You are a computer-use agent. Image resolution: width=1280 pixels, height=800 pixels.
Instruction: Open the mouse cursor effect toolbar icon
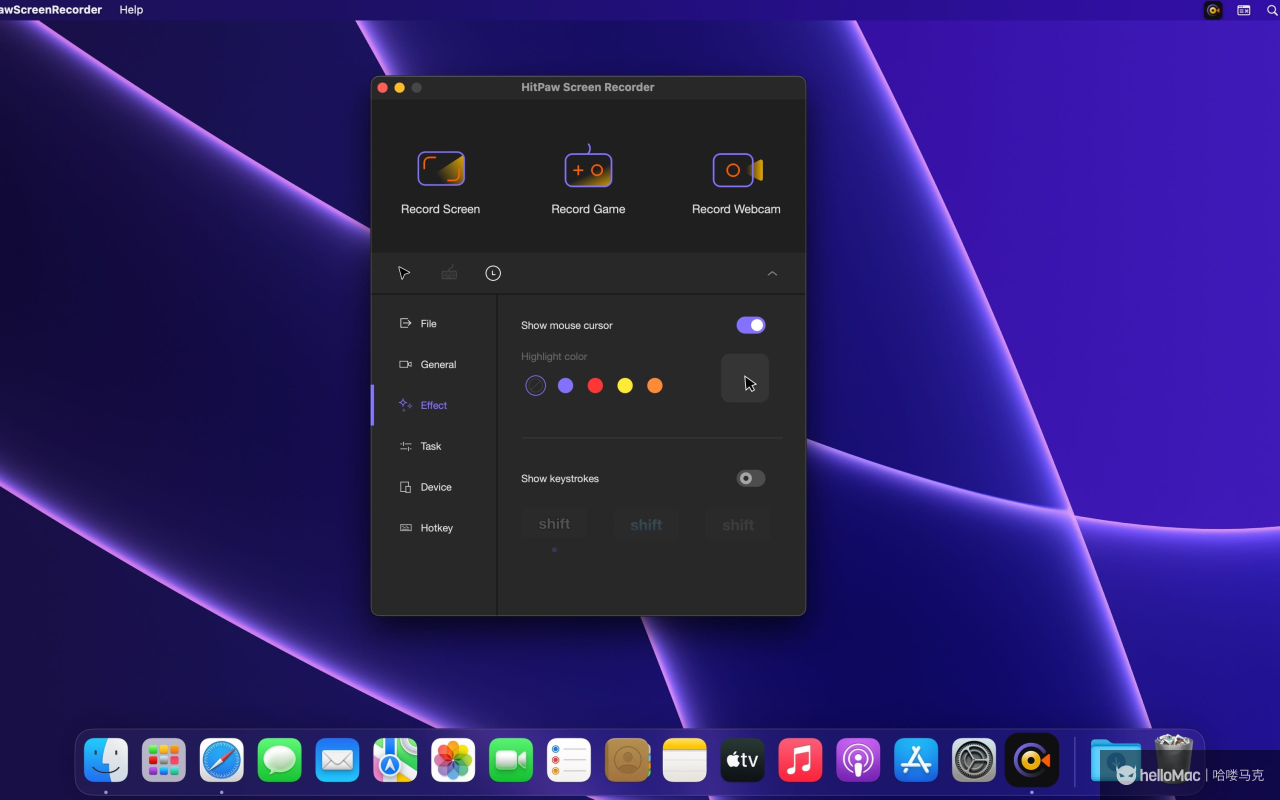click(404, 273)
